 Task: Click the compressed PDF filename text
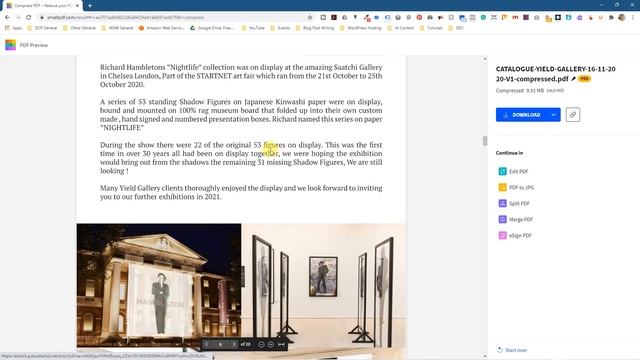click(556, 74)
